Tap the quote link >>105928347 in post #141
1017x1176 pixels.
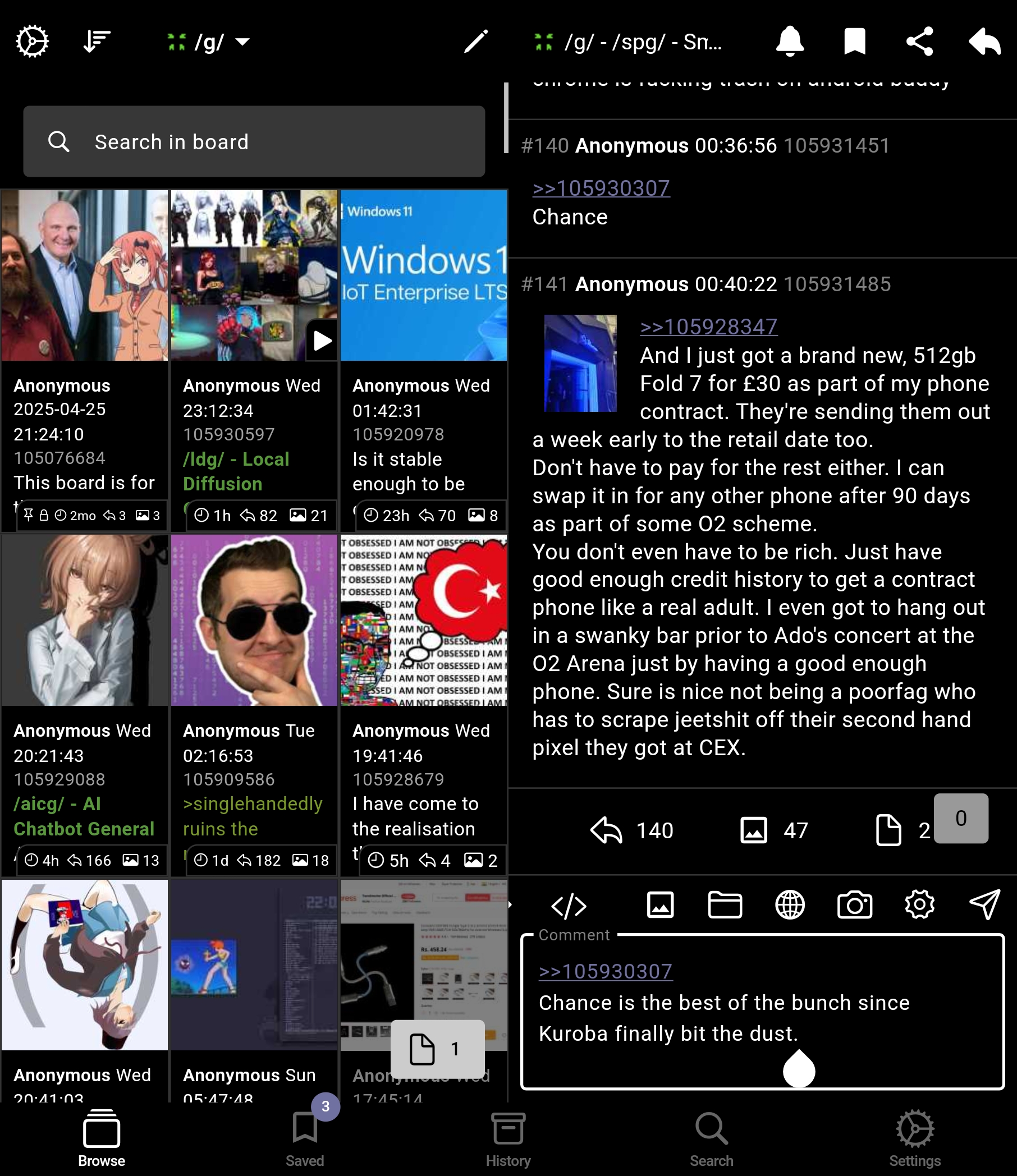pos(709,327)
